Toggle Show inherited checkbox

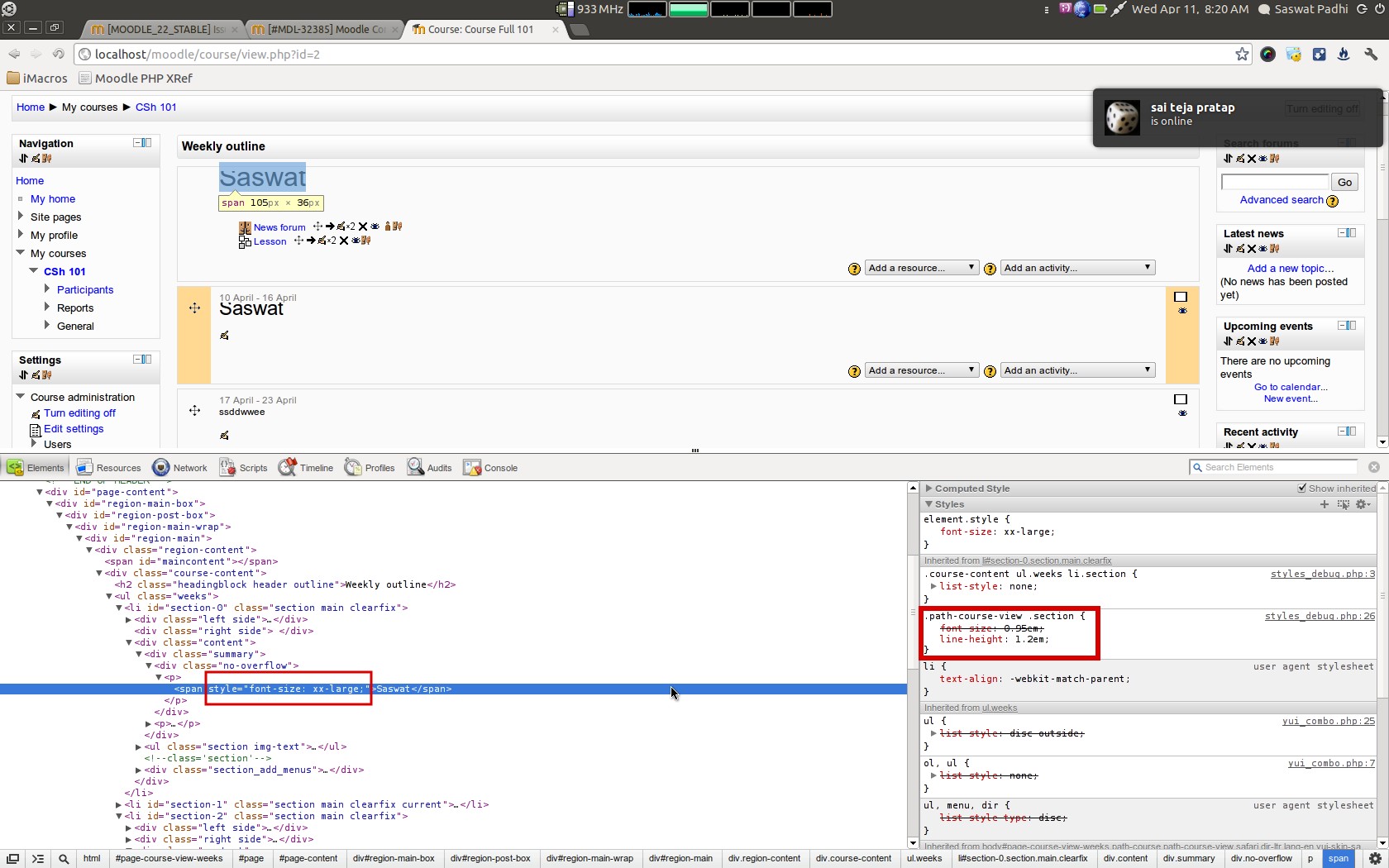coord(1302,489)
